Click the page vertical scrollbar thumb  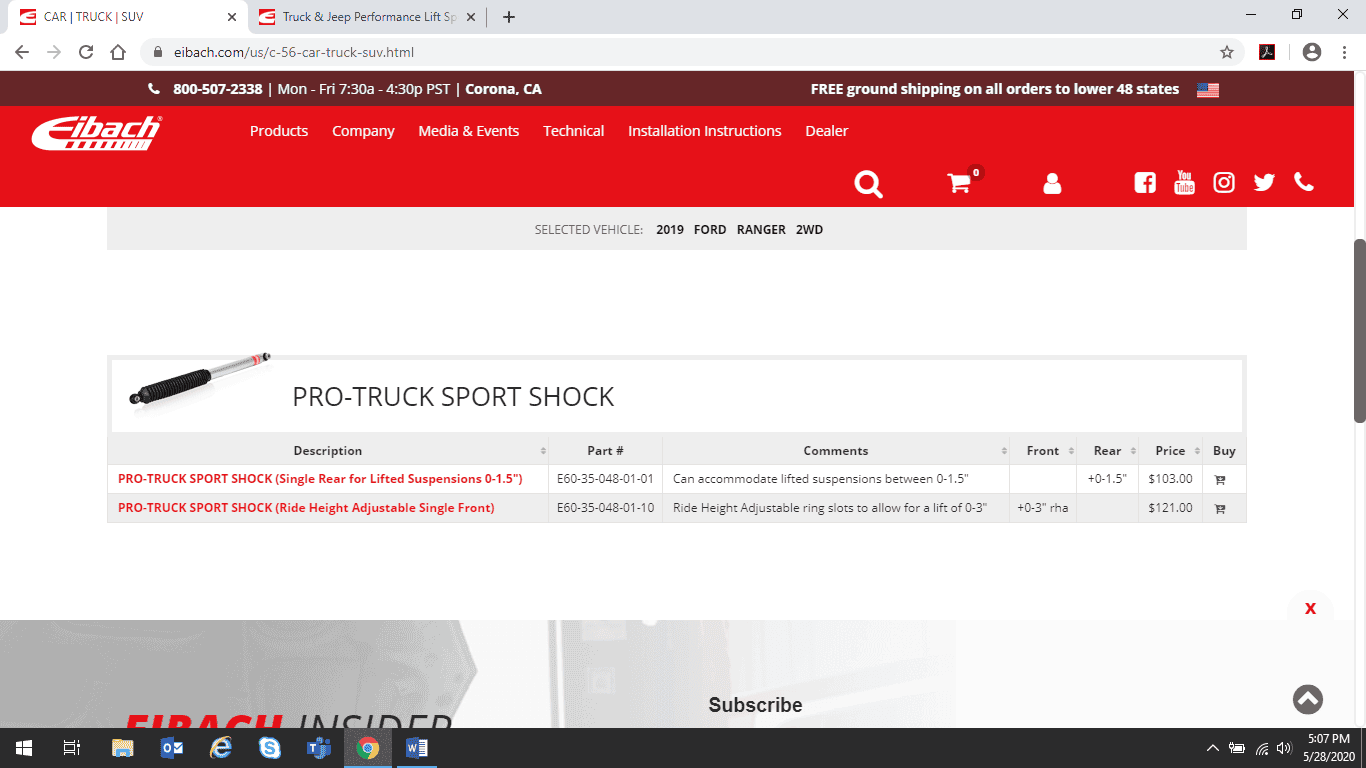coord(1359,330)
